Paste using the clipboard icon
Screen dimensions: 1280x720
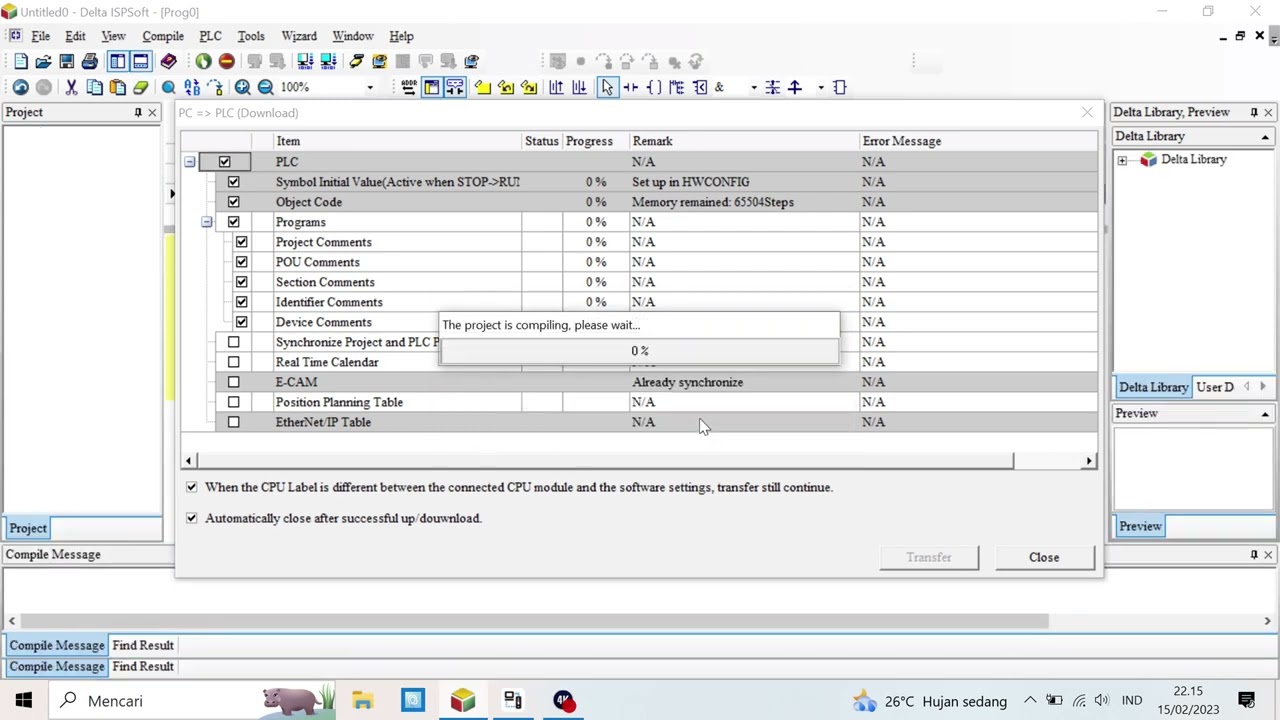click(117, 88)
